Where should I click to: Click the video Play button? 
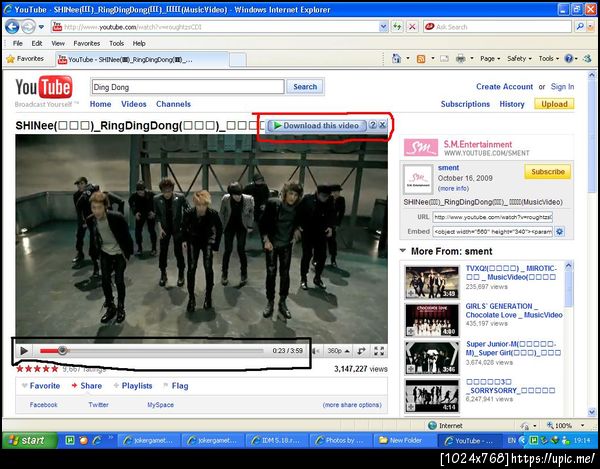(x=24, y=351)
